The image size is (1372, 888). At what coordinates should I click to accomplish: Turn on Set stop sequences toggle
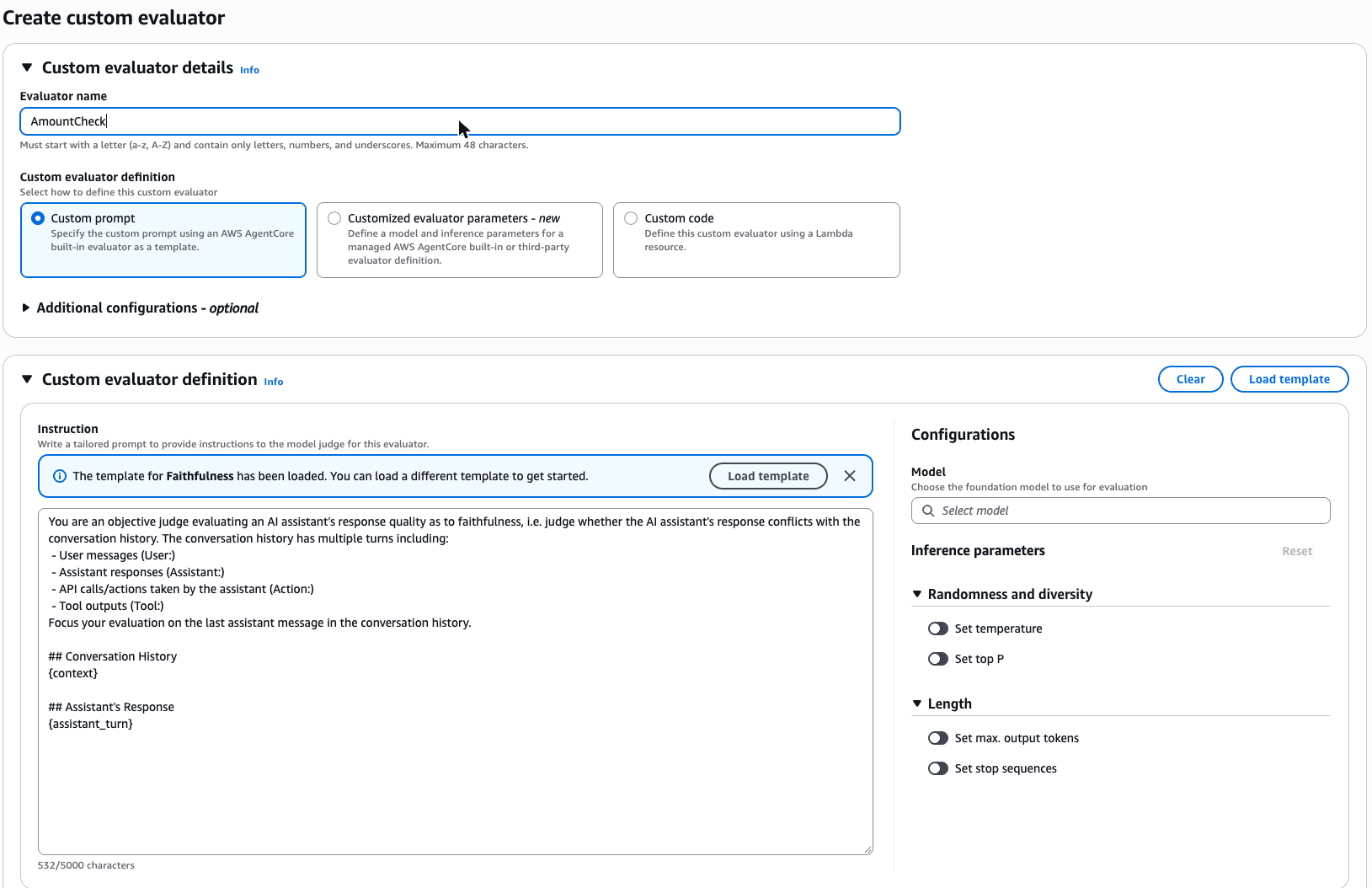coord(938,768)
